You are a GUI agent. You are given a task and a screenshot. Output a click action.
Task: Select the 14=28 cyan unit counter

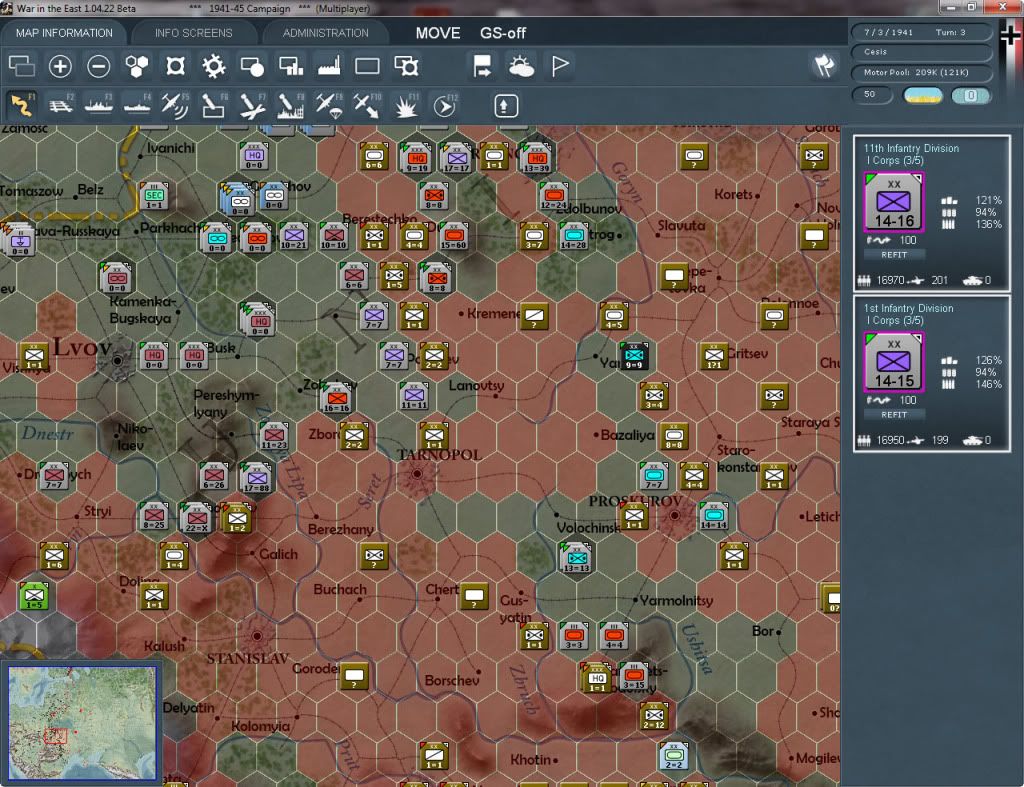pyautogui.click(x=574, y=236)
